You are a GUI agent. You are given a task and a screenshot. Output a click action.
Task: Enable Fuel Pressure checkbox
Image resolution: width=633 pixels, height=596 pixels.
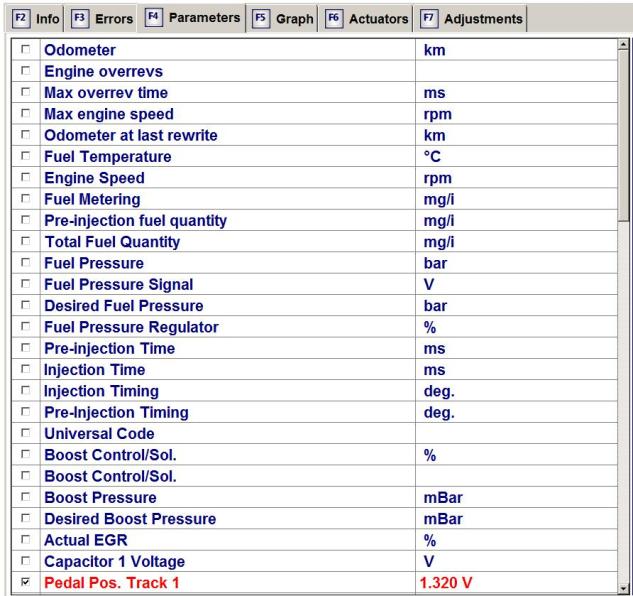click(23, 263)
